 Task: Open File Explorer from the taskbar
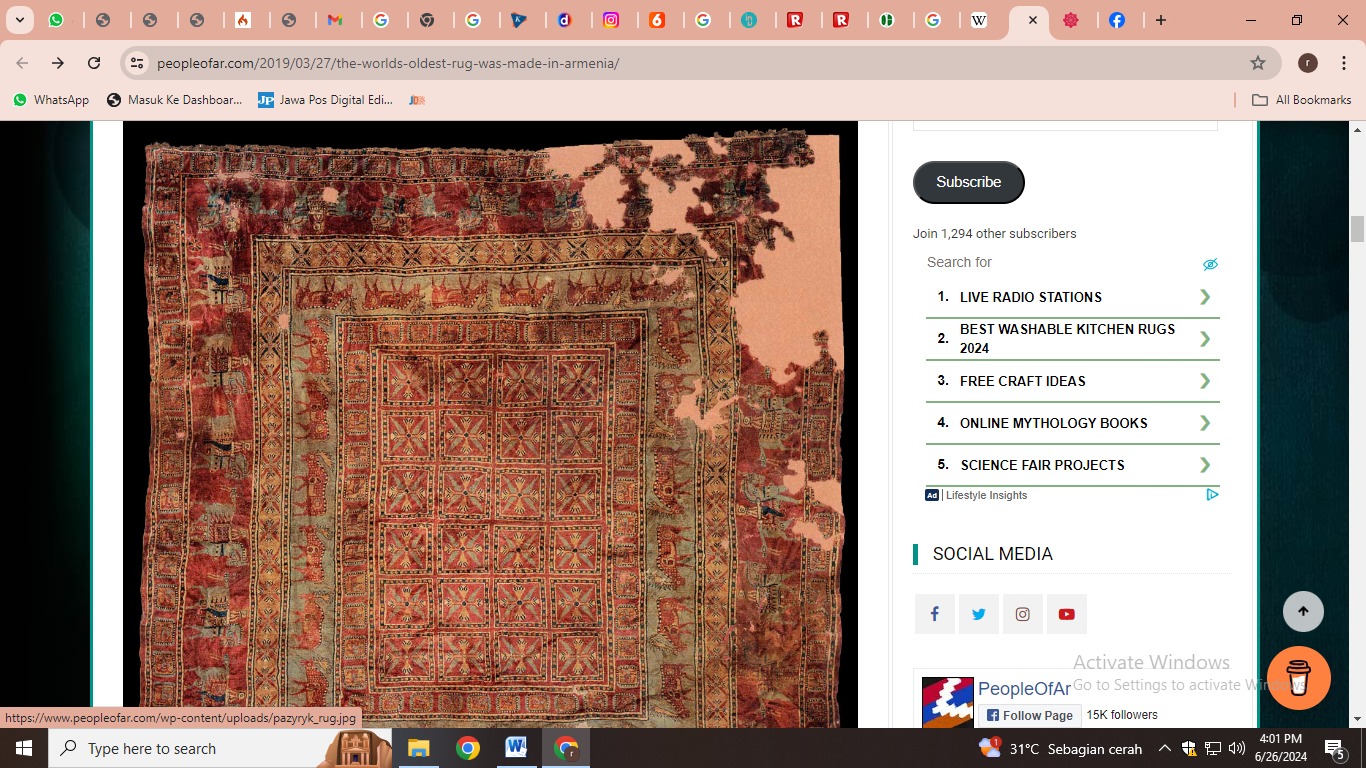(418, 748)
